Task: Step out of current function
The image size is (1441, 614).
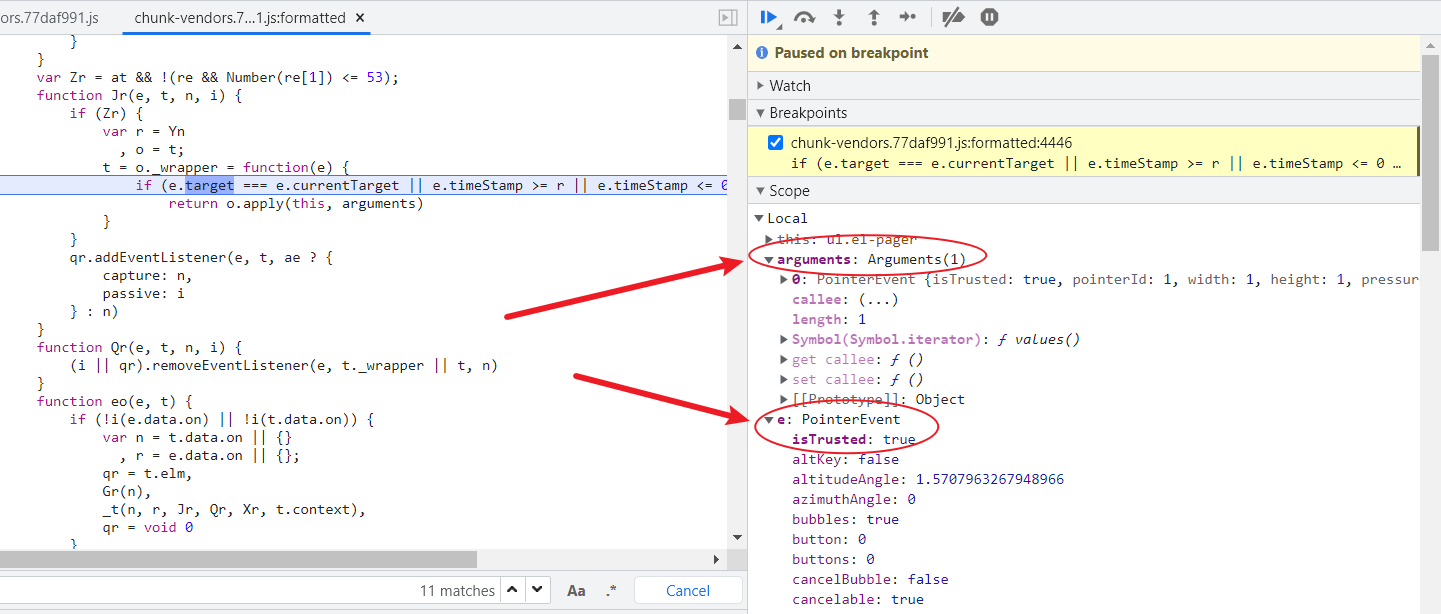Action: click(873, 17)
